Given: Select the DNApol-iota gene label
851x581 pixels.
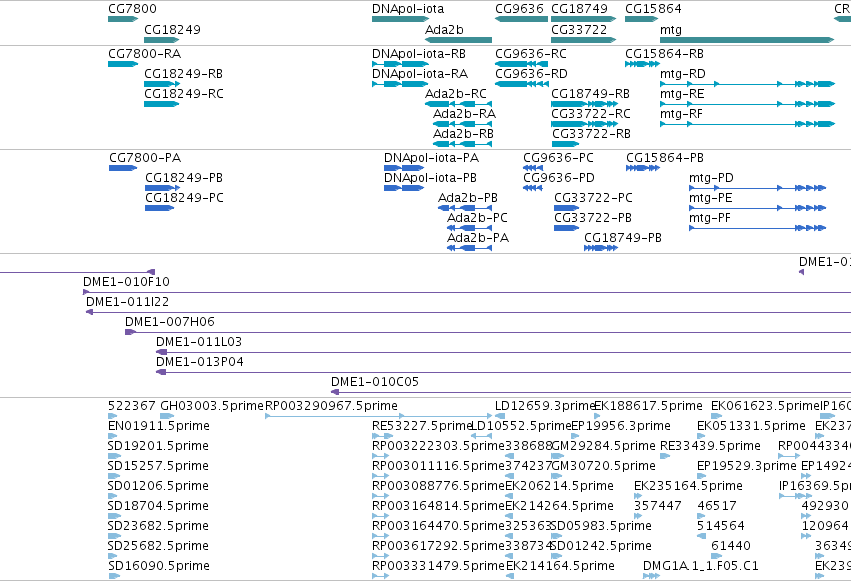Looking at the screenshot, I should [408, 9].
